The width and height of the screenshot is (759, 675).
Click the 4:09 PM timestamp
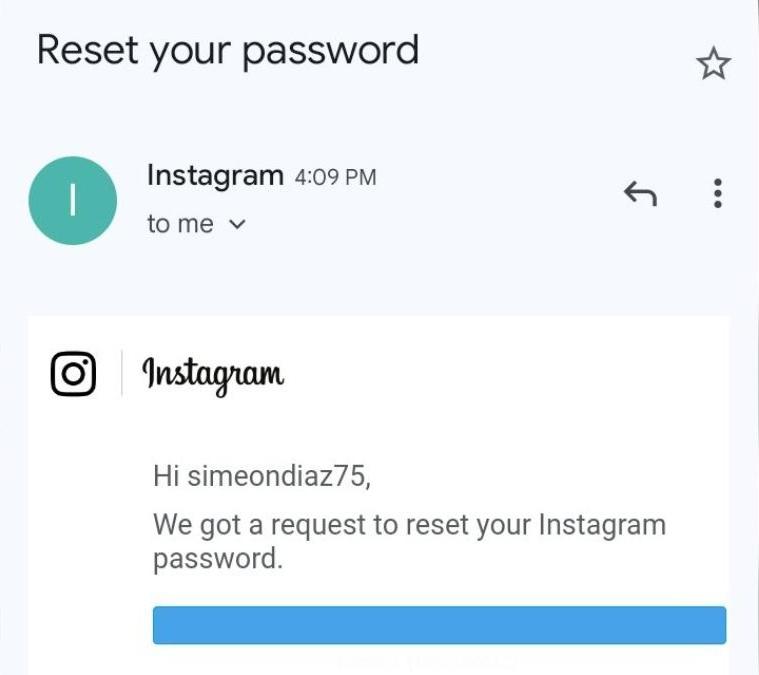[335, 178]
